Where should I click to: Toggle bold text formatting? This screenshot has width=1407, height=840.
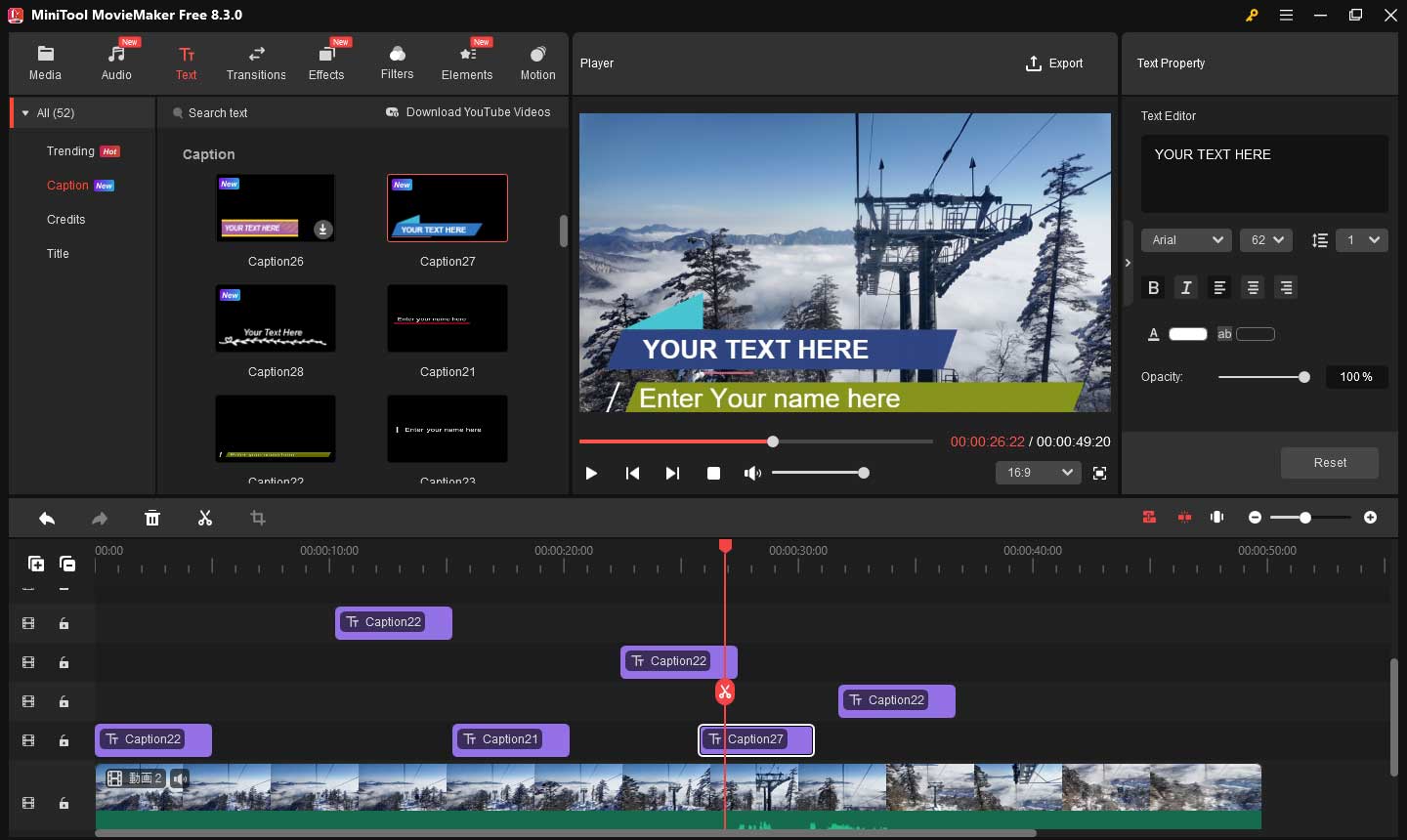pyautogui.click(x=1154, y=287)
